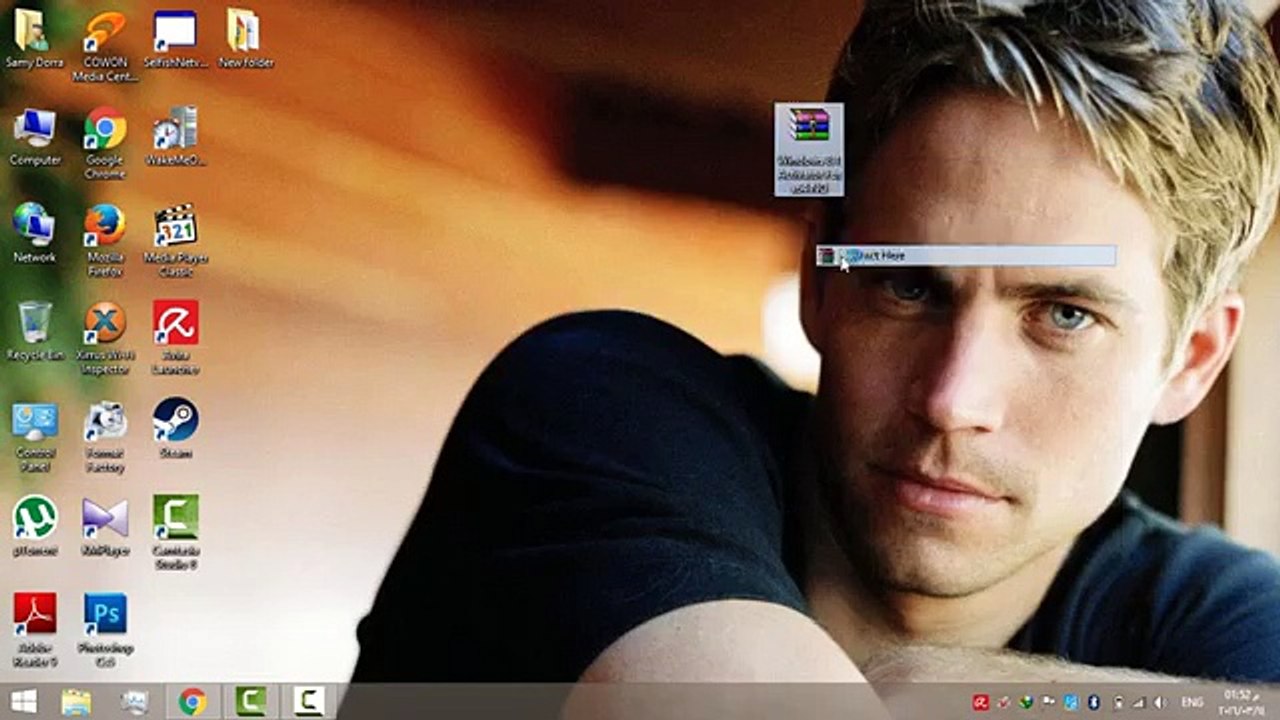The height and width of the screenshot is (720, 1280).
Task: Select the SelfishNet desktop shortcut
Action: pos(175,39)
